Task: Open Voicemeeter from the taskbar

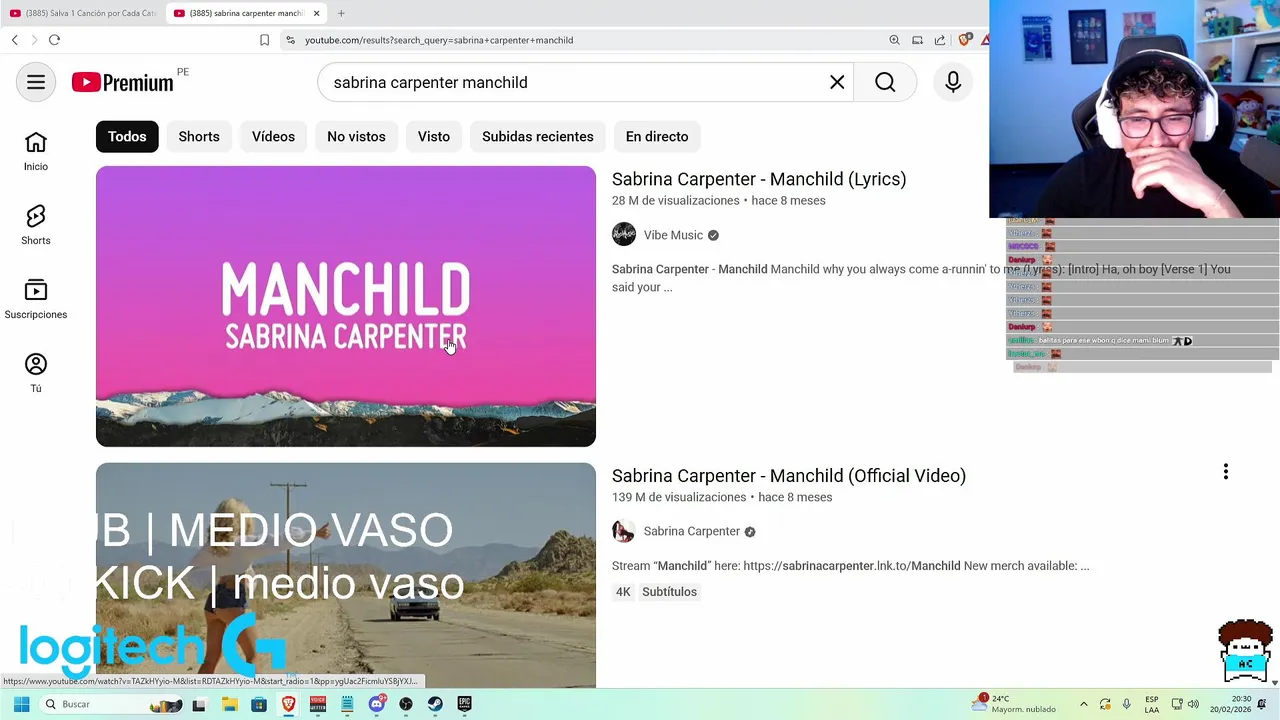Action: [x=318, y=704]
